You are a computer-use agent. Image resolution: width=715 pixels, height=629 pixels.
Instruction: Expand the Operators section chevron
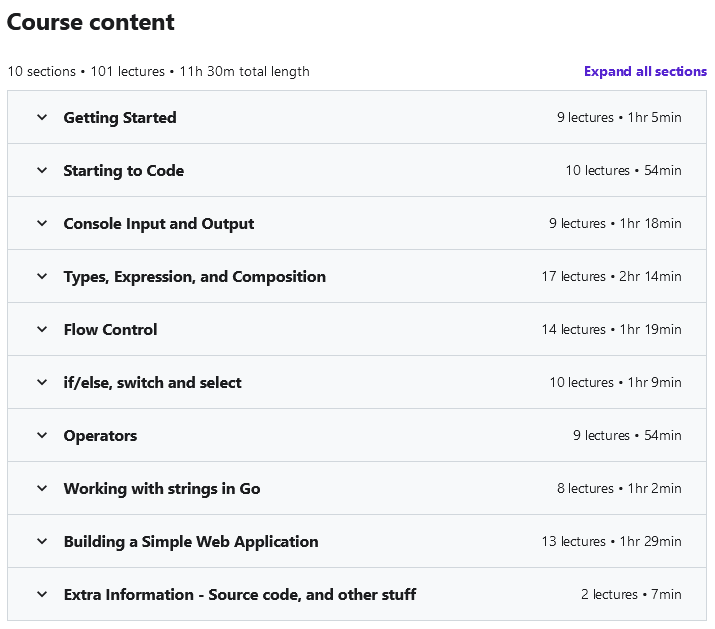point(42,435)
